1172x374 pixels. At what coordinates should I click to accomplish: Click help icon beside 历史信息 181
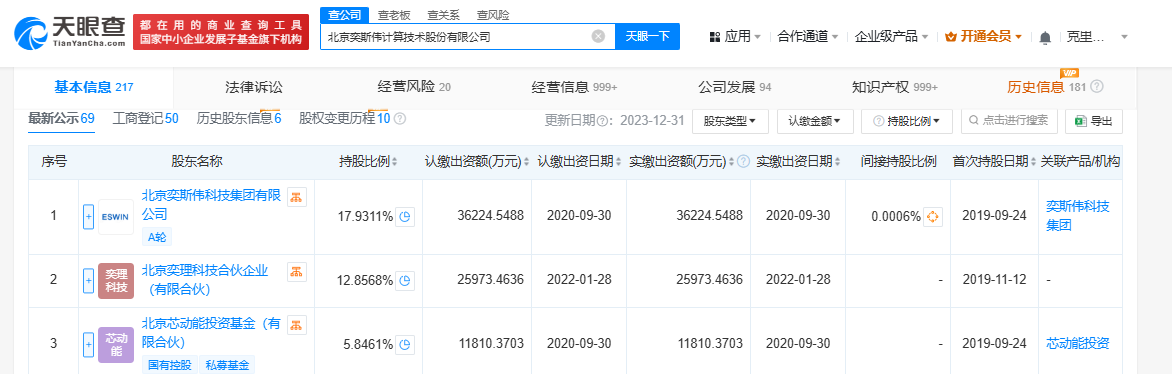(x=1097, y=87)
